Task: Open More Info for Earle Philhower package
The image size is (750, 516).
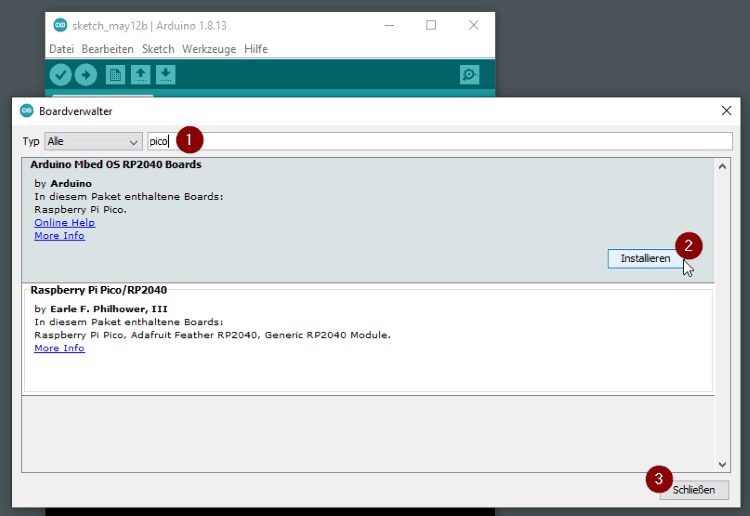Action: click(59, 349)
